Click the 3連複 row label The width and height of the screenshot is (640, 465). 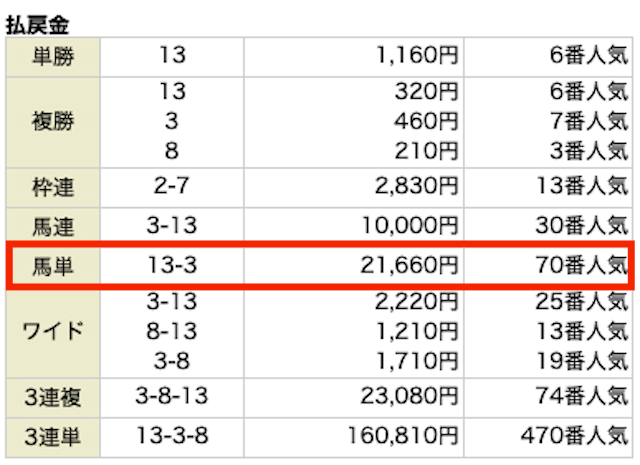tap(53, 397)
